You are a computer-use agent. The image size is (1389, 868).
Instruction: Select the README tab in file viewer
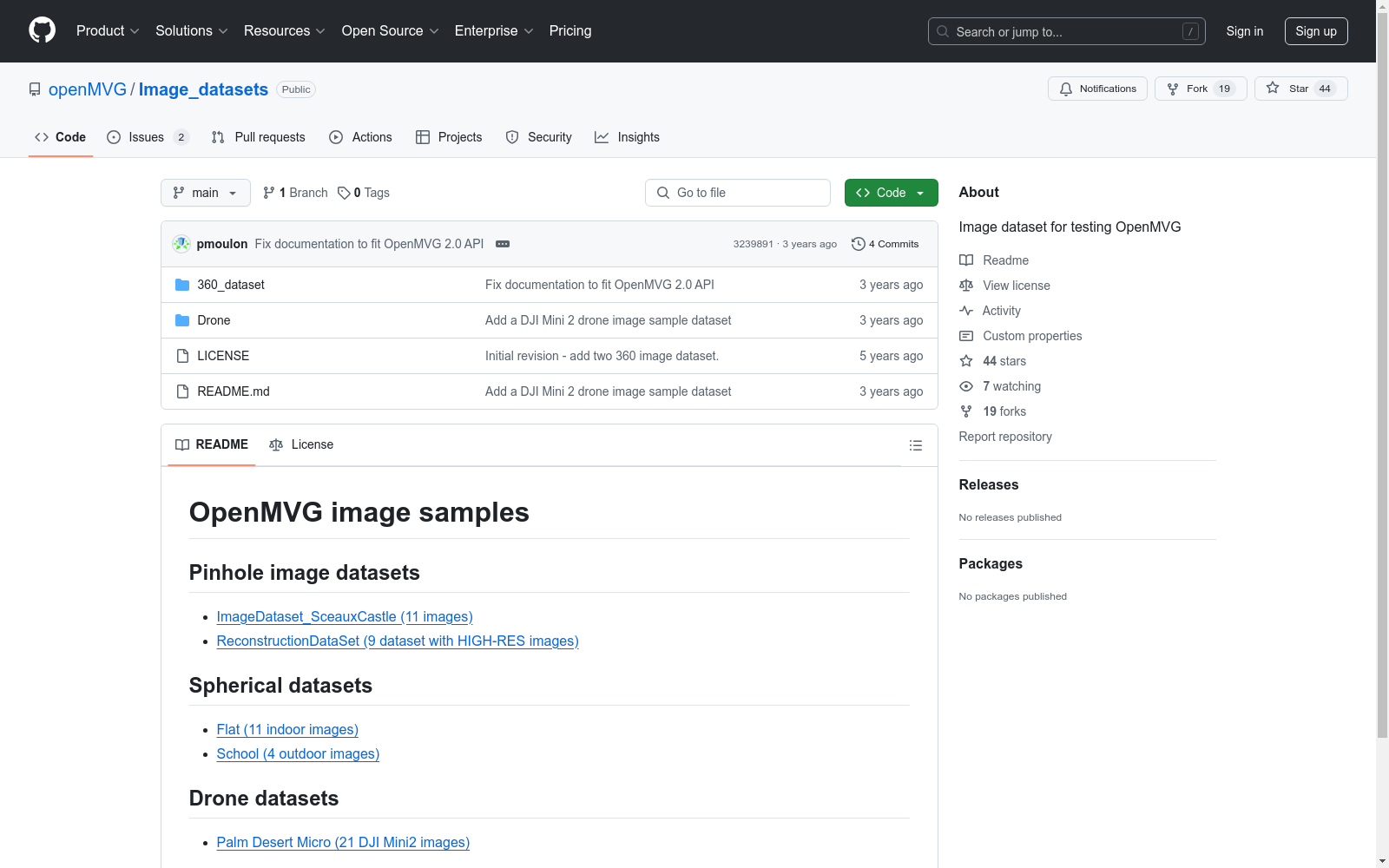coord(212,444)
